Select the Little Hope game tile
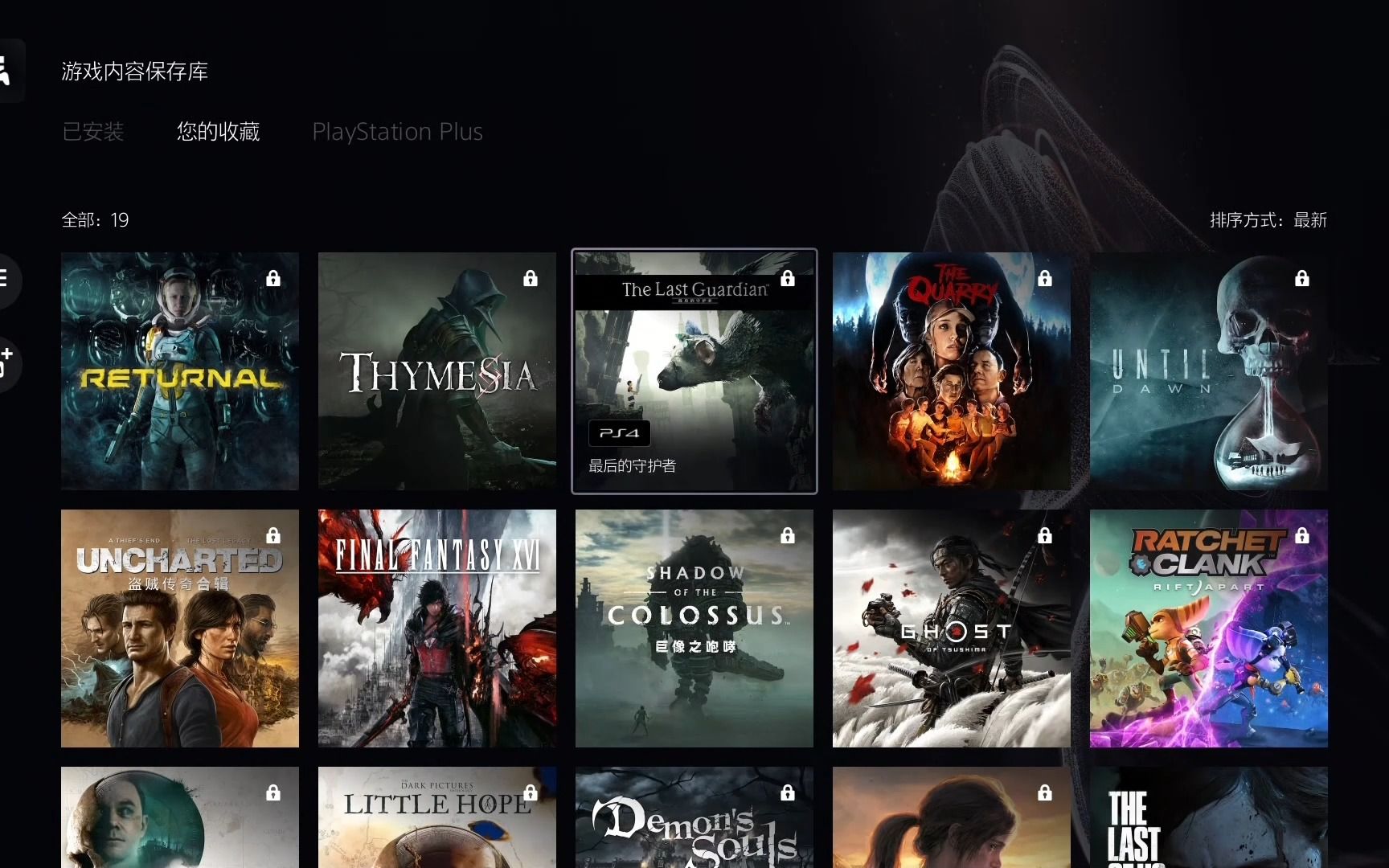1389x868 pixels. (437, 817)
